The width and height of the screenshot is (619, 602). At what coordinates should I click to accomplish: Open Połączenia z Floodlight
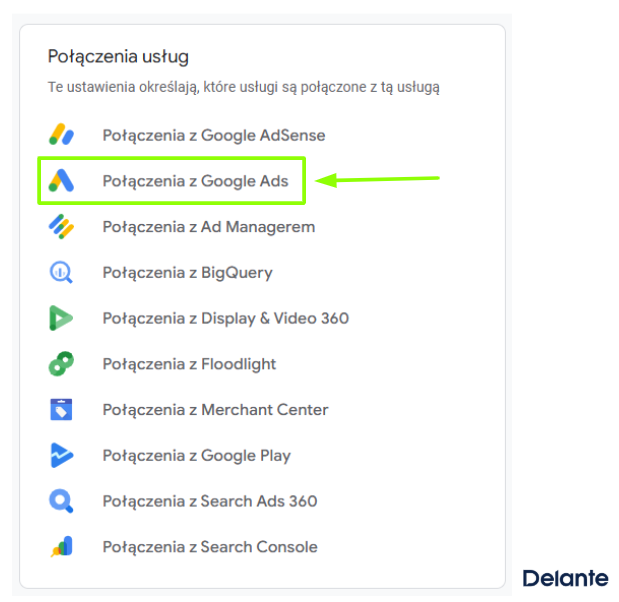[x=189, y=364]
